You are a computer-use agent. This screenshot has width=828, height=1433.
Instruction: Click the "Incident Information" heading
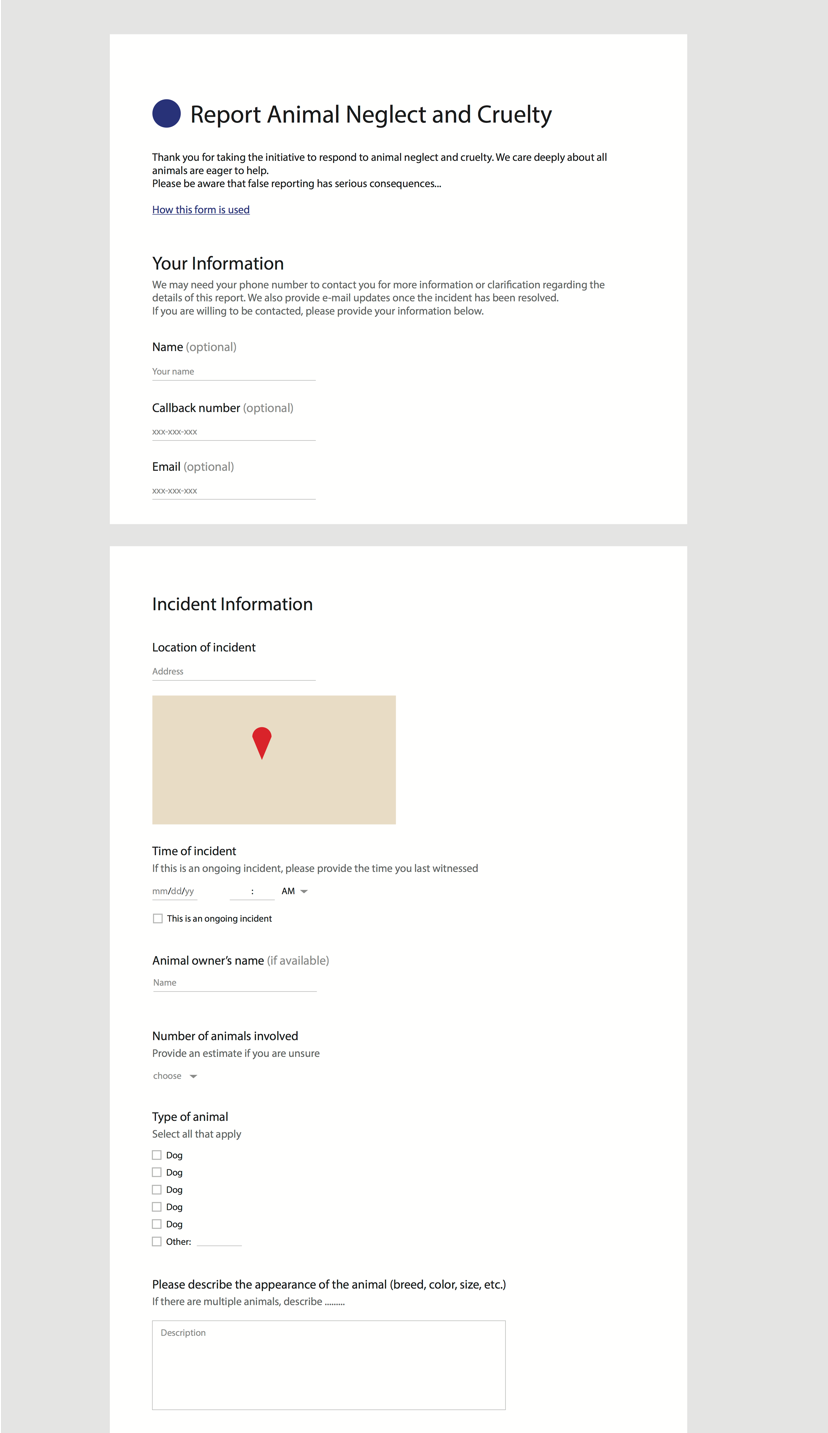point(232,604)
